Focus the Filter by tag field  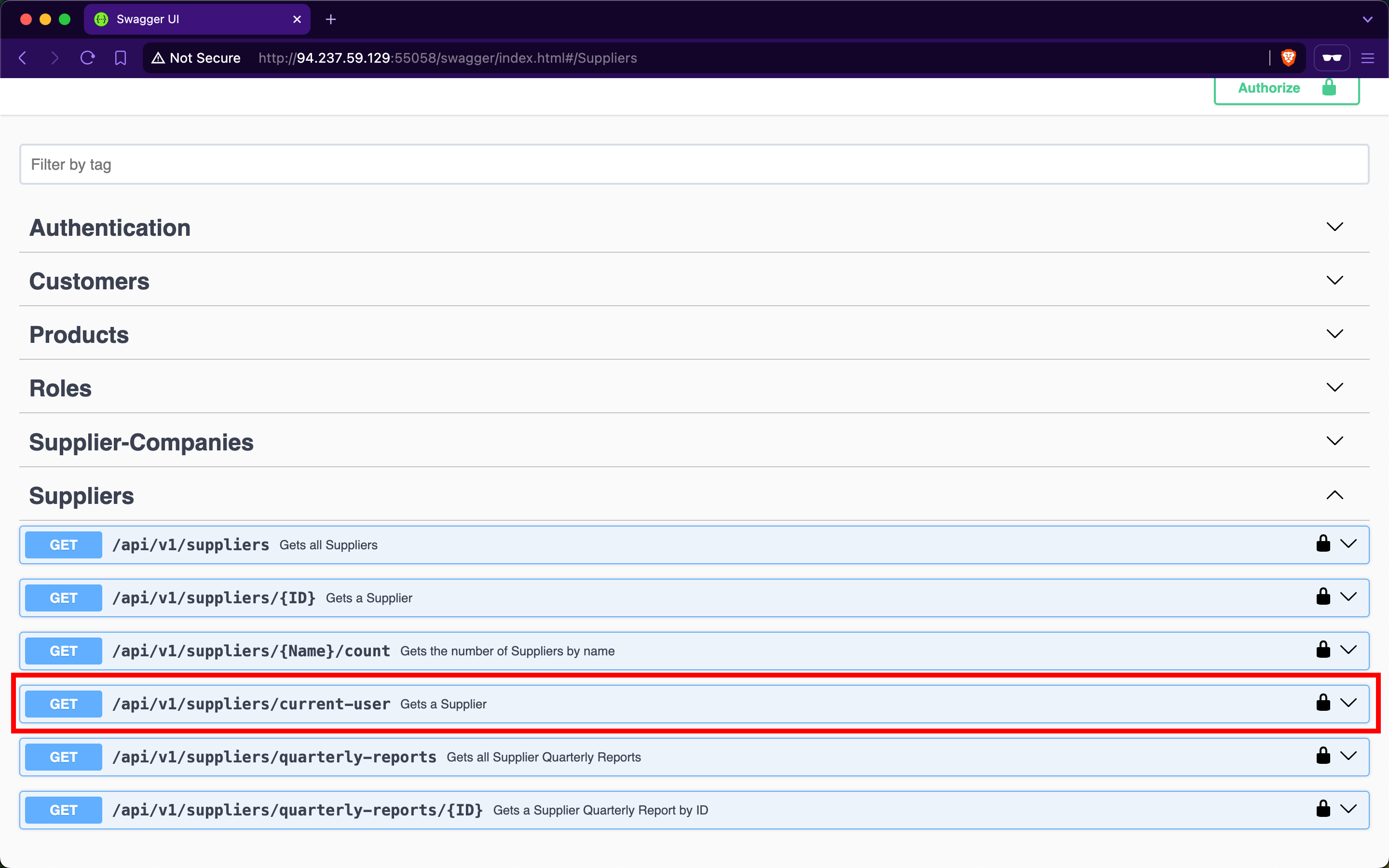pos(694,164)
